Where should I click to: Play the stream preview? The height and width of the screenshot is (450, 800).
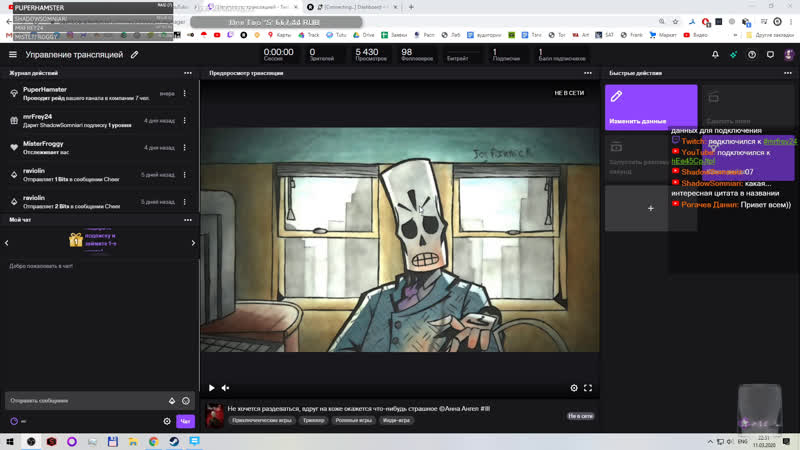[212, 388]
